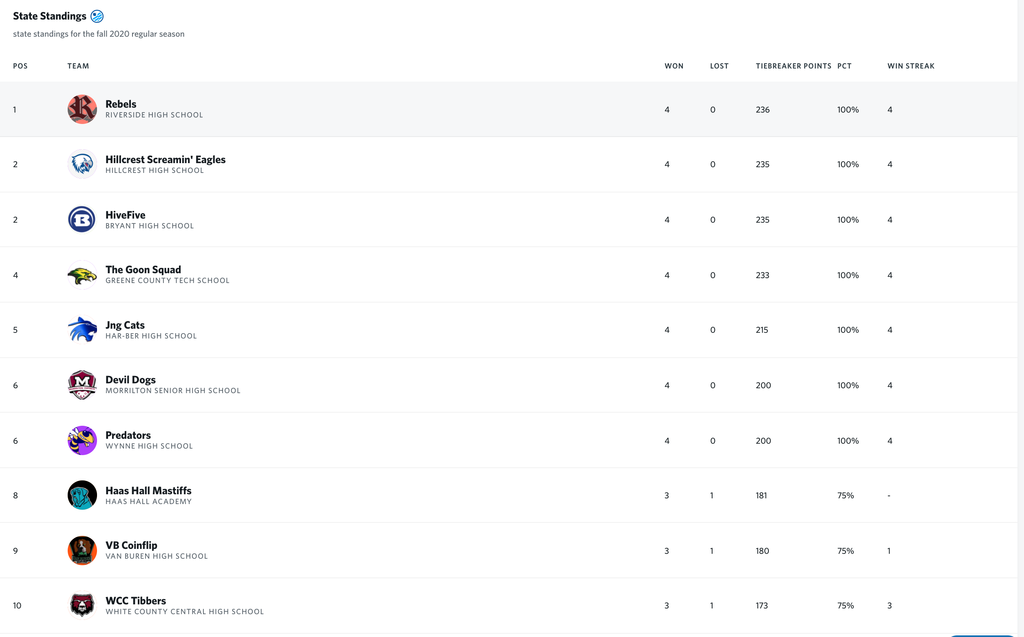Screen dimensions: 1024x637
Task: Click White County Central High School label
Action: click(x=185, y=612)
